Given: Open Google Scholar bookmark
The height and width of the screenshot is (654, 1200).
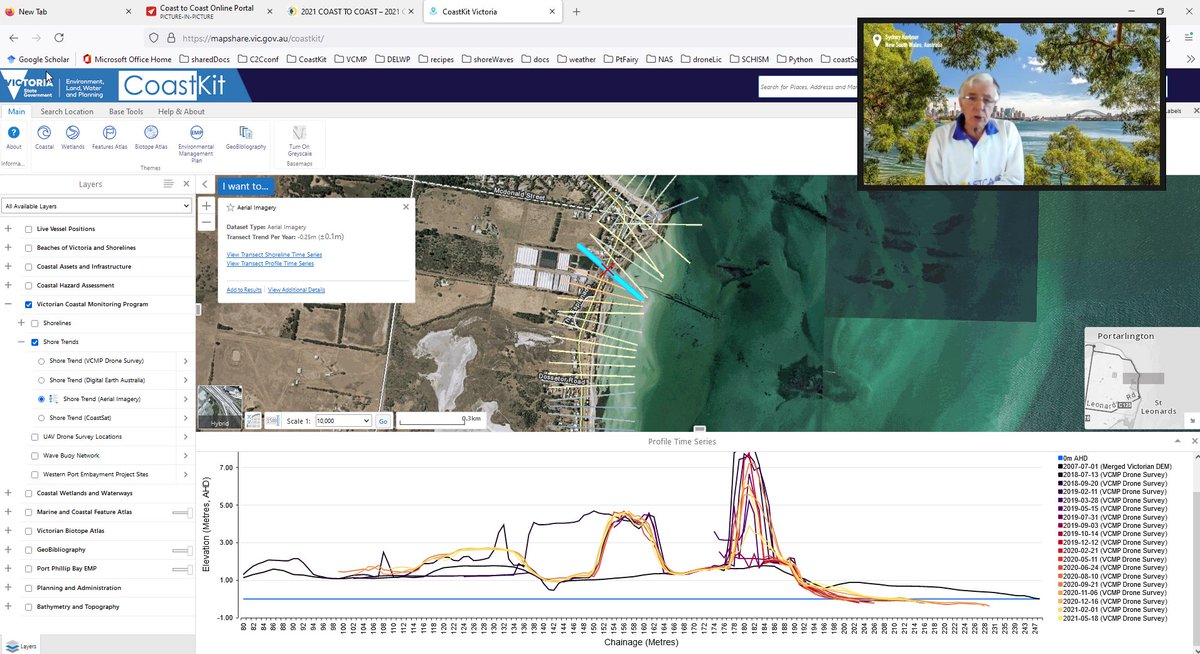Looking at the screenshot, I should click(x=38, y=59).
